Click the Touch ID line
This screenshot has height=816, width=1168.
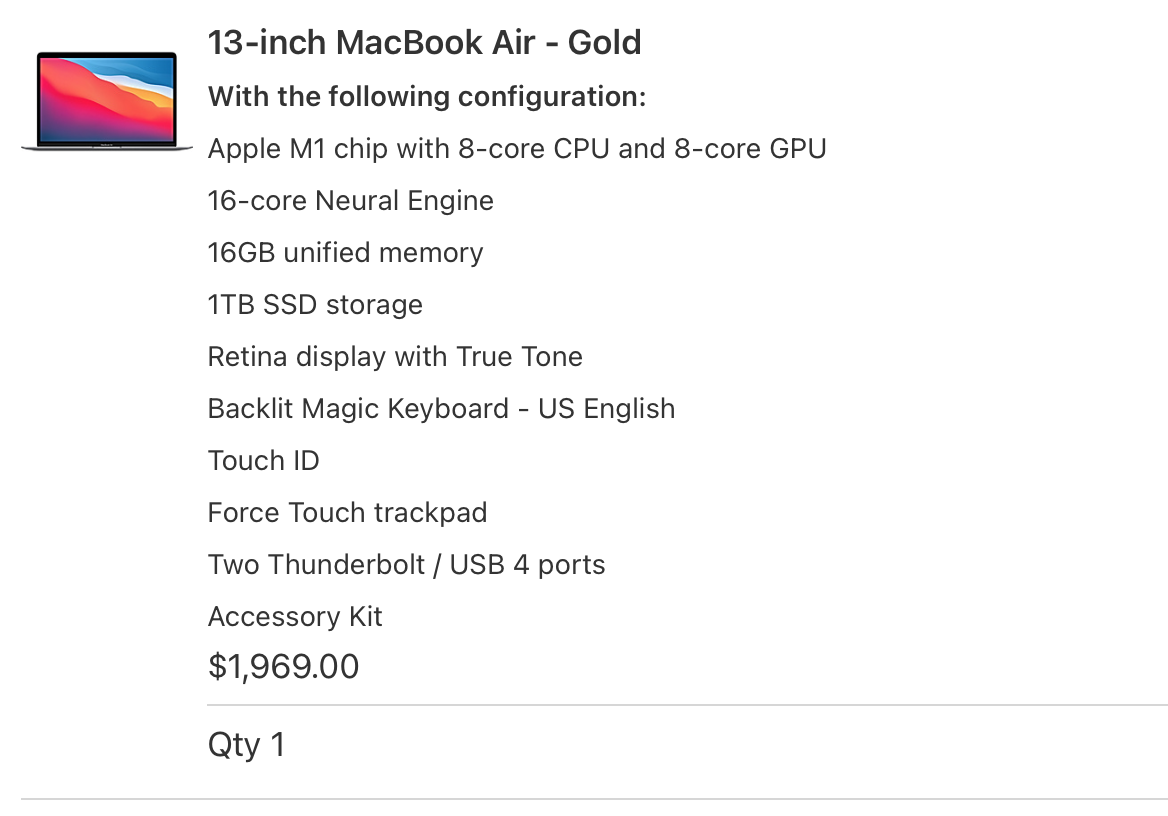coord(264,461)
